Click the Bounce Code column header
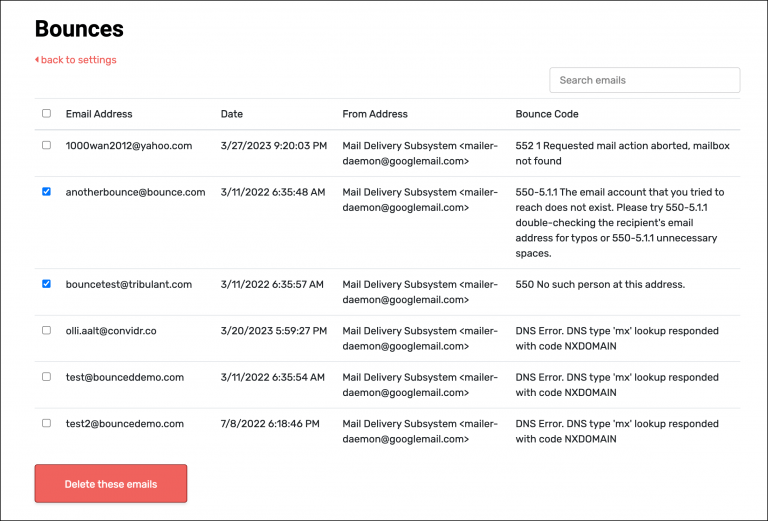The width and height of the screenshot is (768, 521). click(547, 114)
